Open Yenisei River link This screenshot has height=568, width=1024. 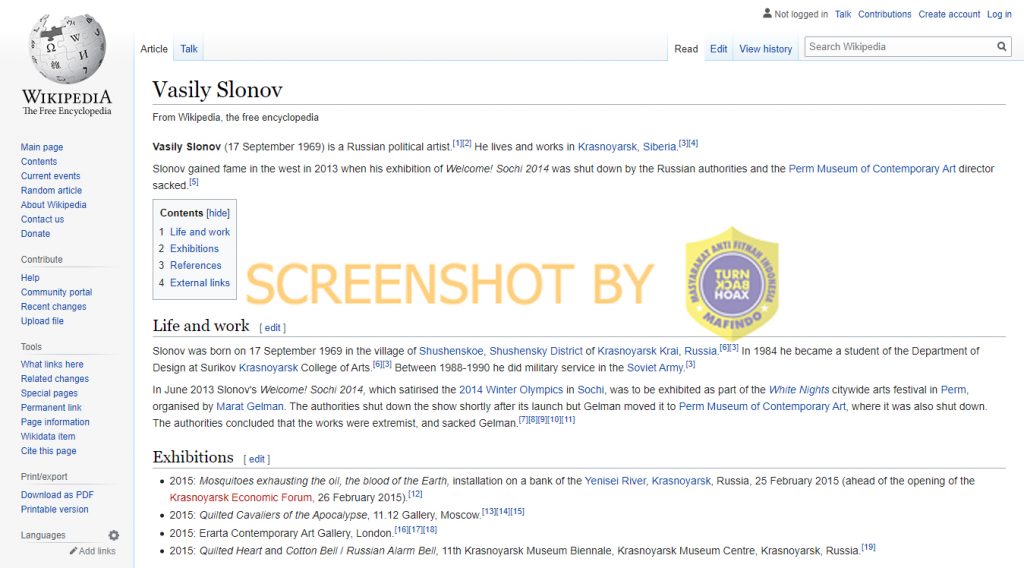pos(615,481)
